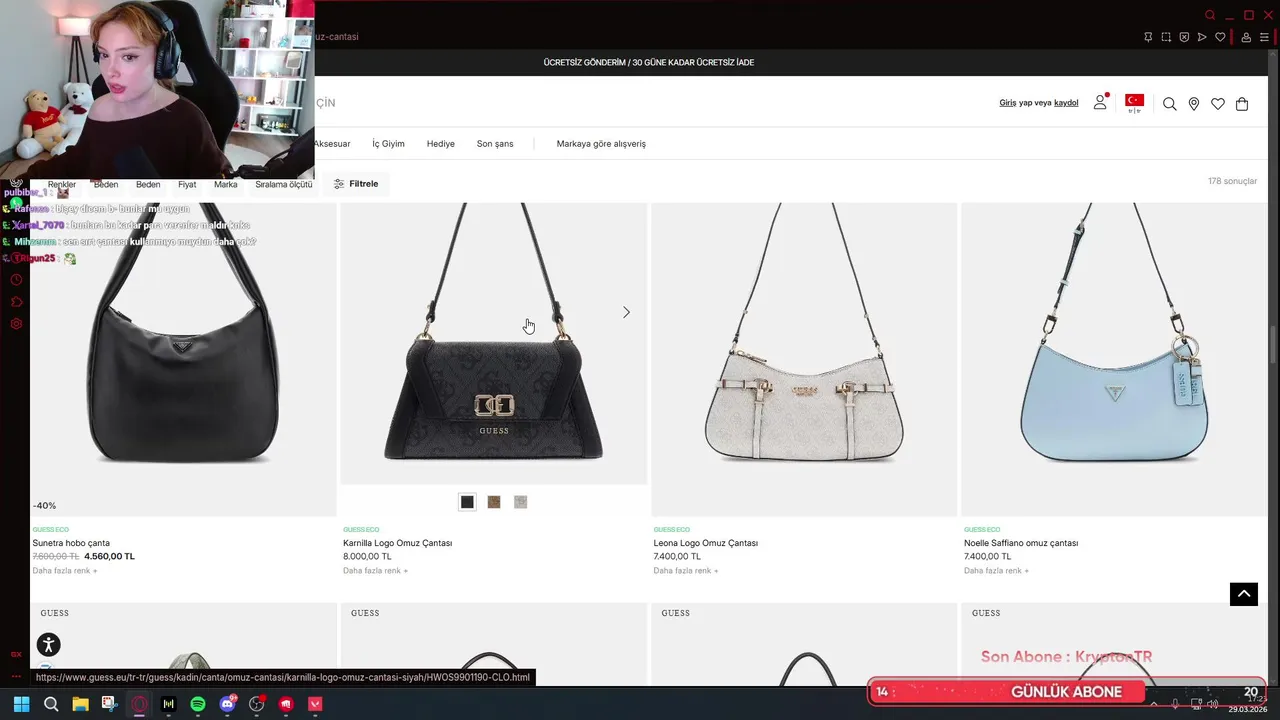Image resolution: width=1280 pixels, height=720 pixels.
Task: Open the Son şans menu
Action: pyautogui.click(x=495, y=144)
